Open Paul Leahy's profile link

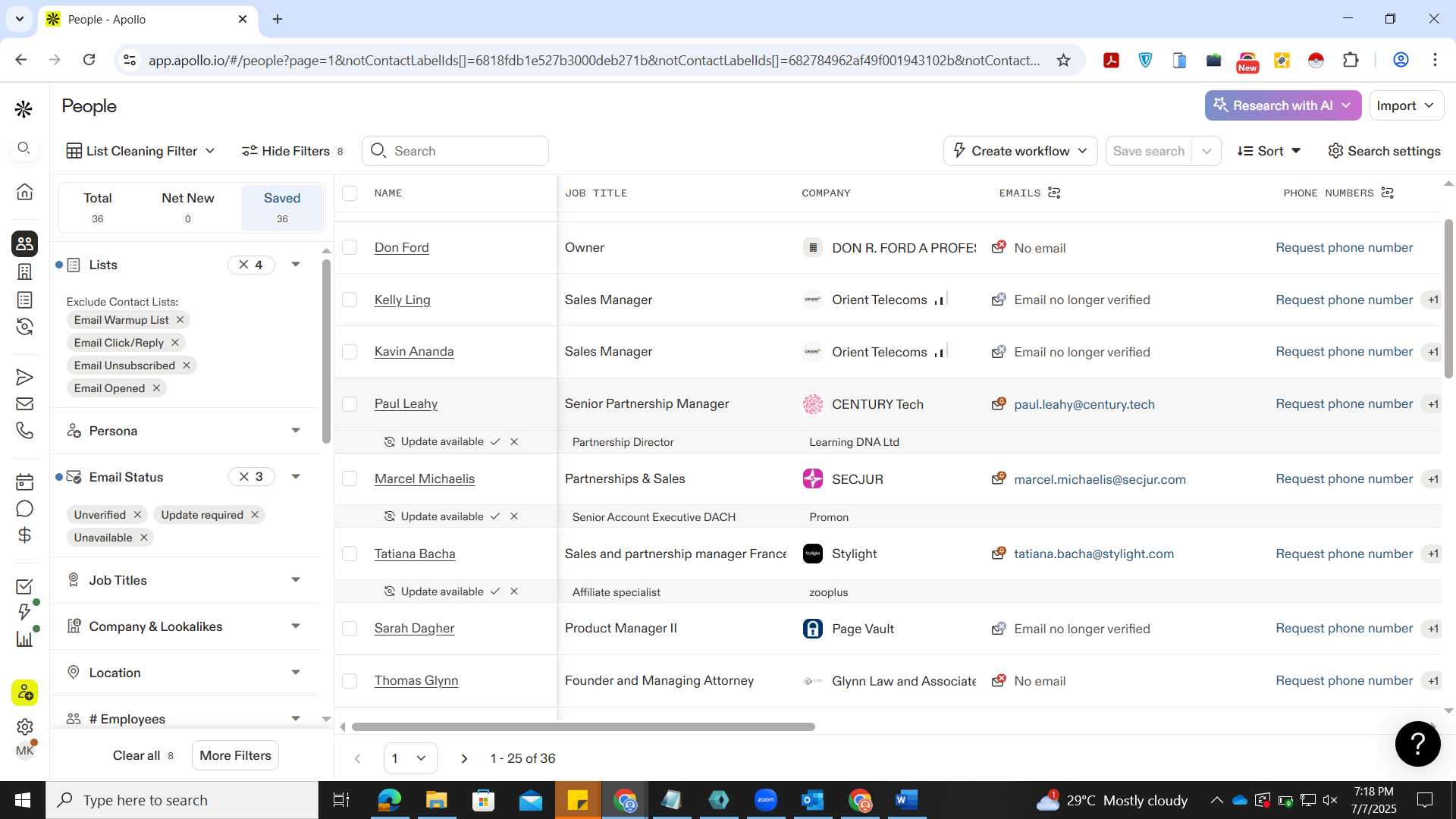pyautogui.click(x=406, y=404)
